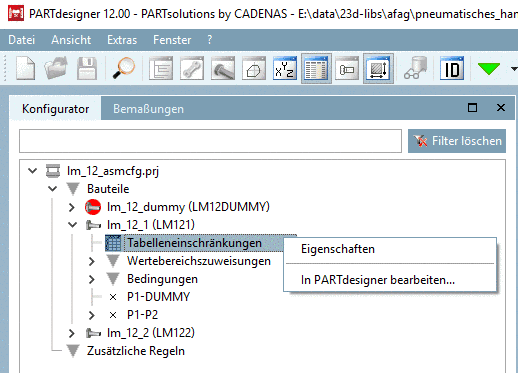Select the Bauteile tree item
The image size is (518, 373).
(x=108, y=189)
